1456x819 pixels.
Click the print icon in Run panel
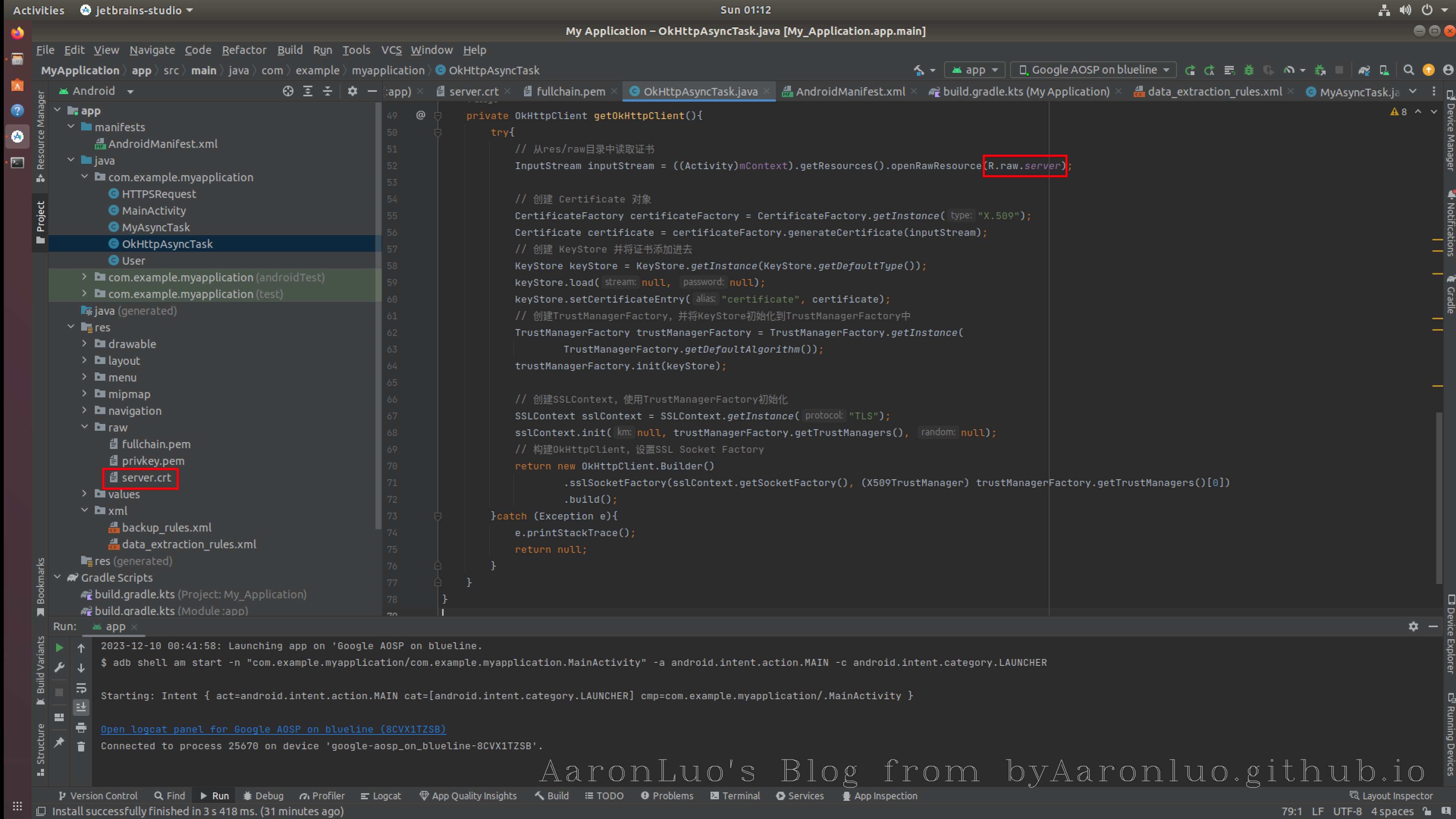click(x=81, y=728)
